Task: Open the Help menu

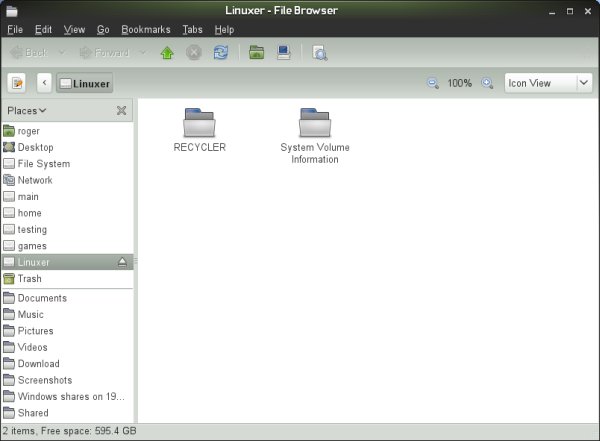Action: point(224,29)
